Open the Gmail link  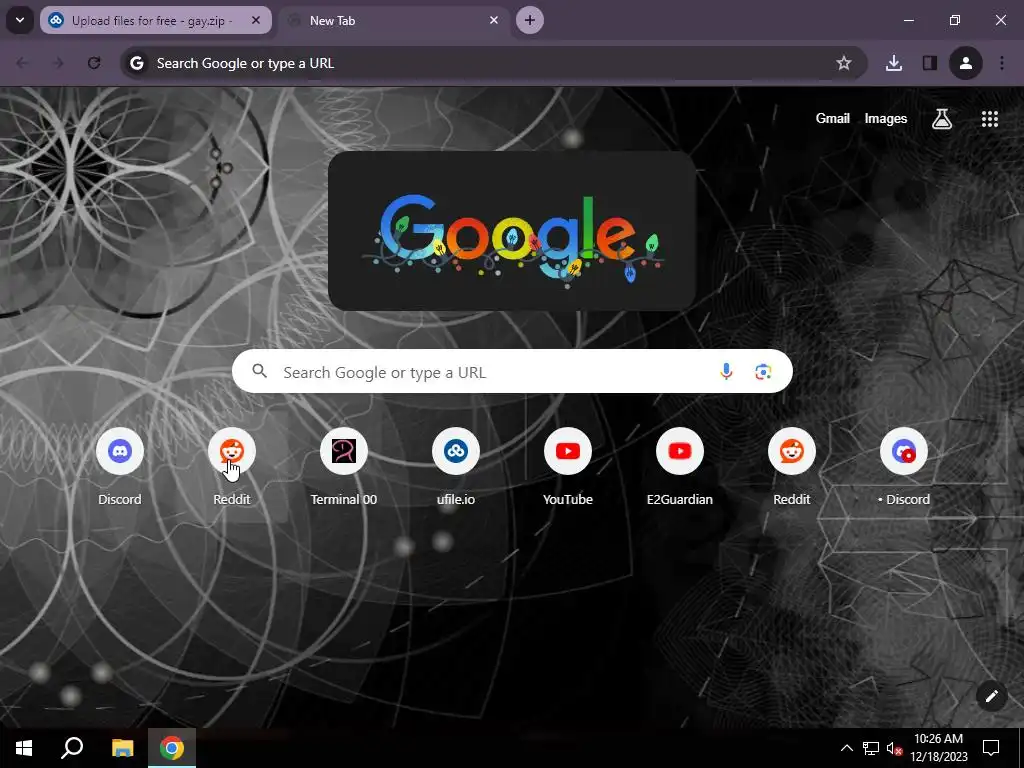coord(833,118)
